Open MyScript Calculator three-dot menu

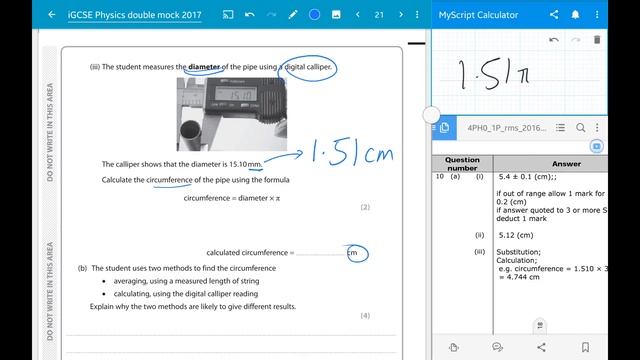(597, 15)
